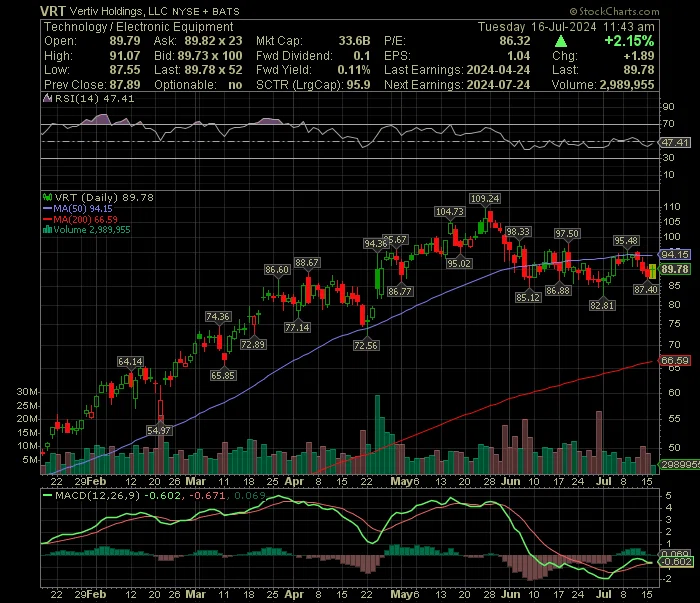The image size is (700, 603).
Task: Click the Volume legend bar icon
Action: [47, 230]
